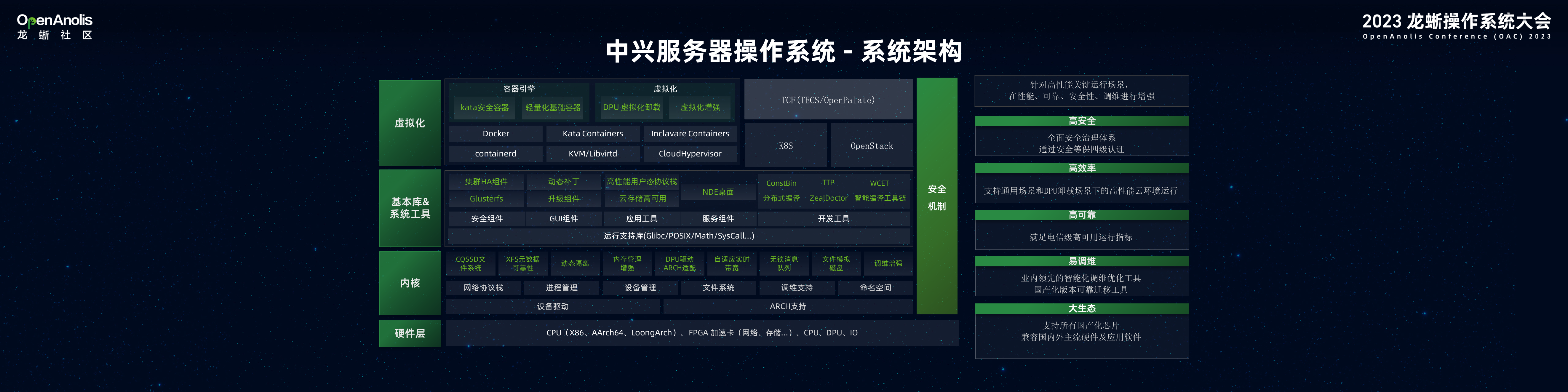1568x392 pixels.
Task: Click the 无锁消息队列 box
Action: 784,264
